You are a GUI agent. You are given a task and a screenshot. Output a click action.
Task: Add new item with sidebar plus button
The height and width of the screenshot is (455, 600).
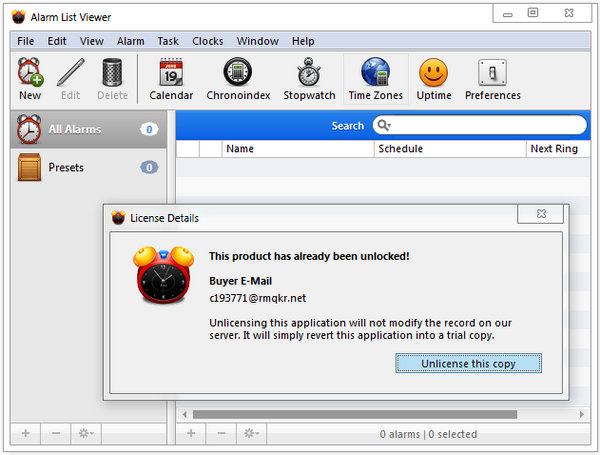click(x=26, y=434)
